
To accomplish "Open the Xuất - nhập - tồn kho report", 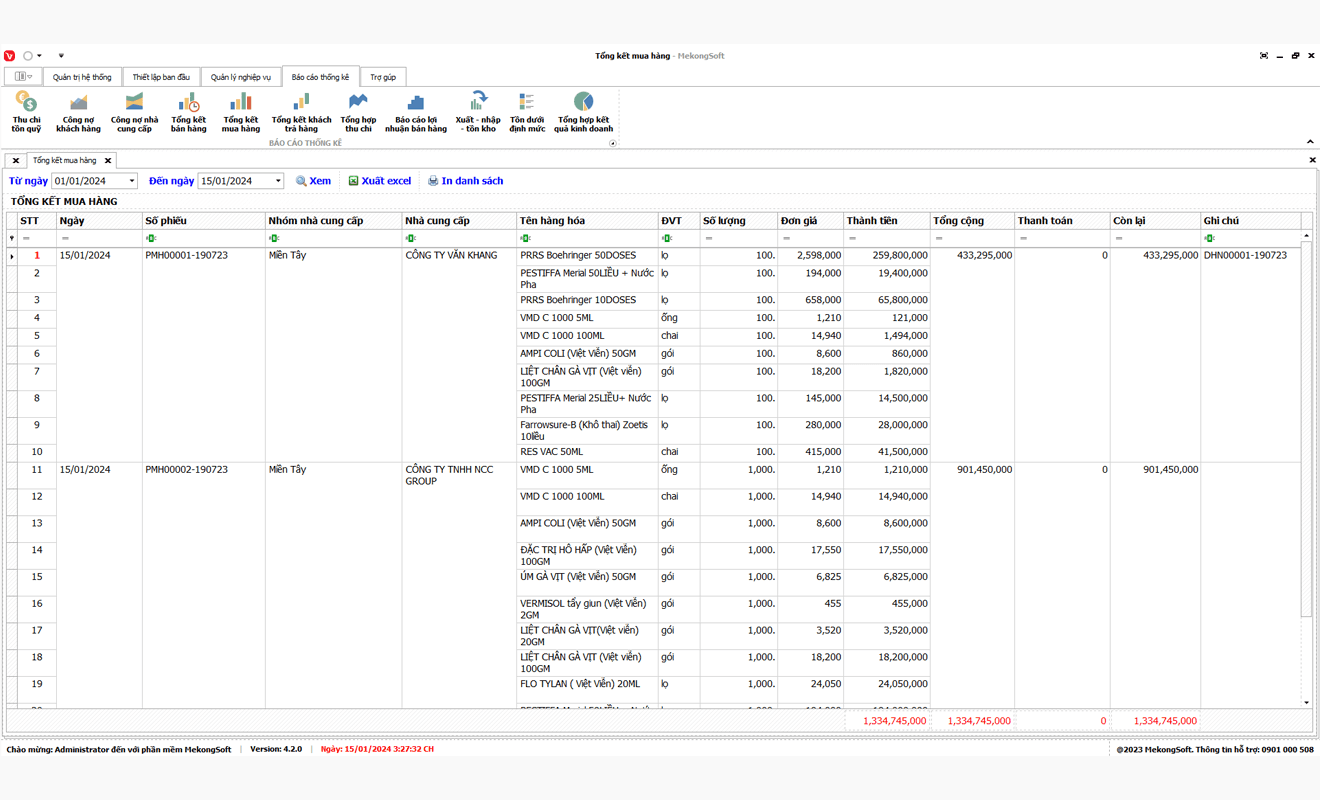I will (x=478, y=112).
